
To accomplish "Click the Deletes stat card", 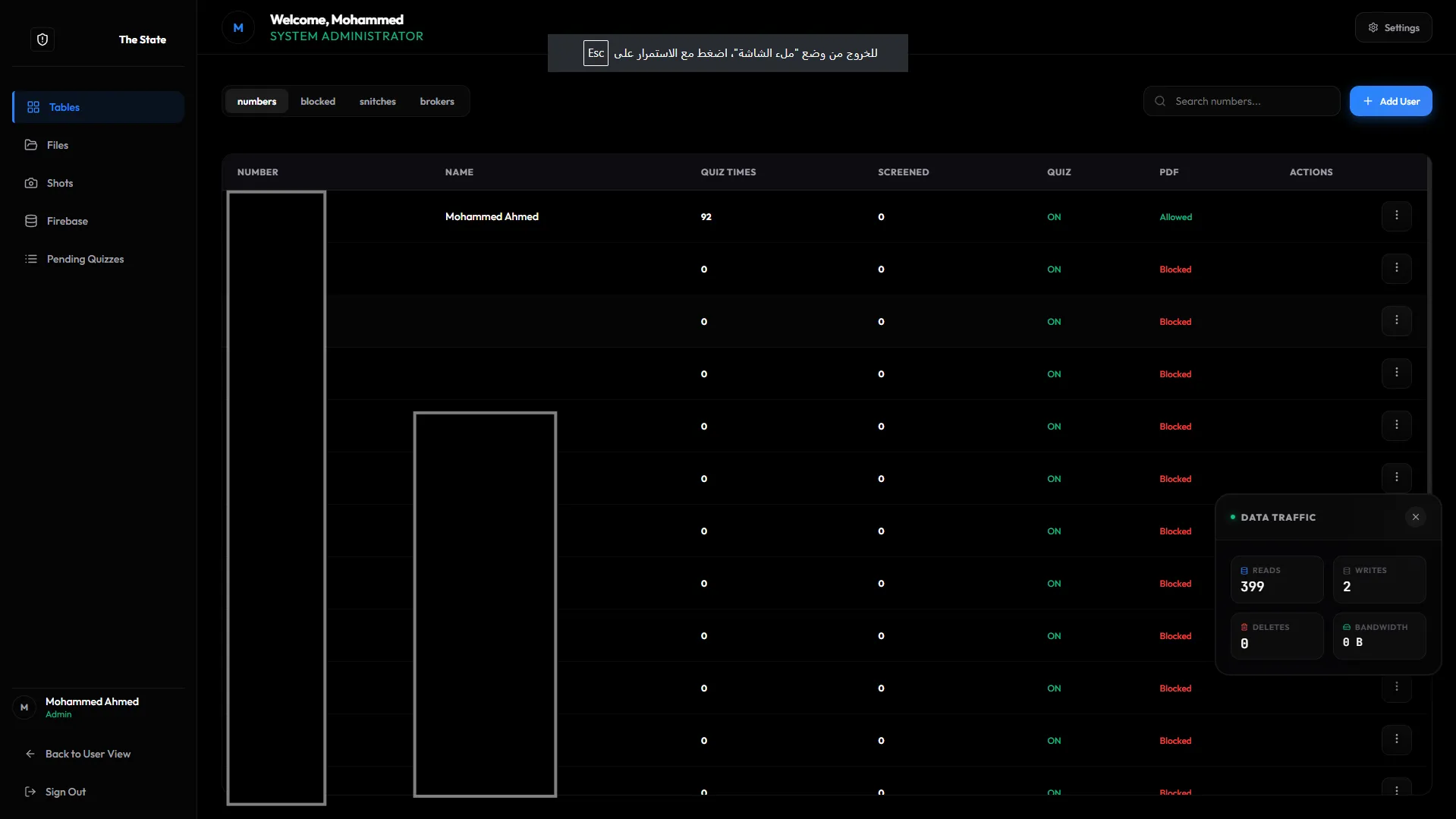I will 1277,636.
